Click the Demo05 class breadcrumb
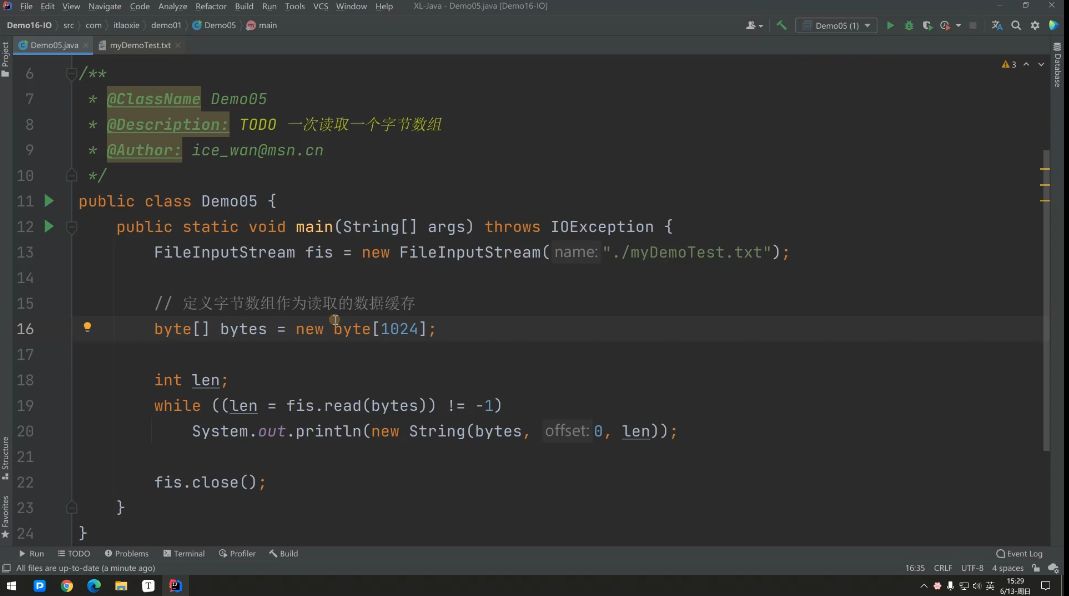The image size is (1069, 596). pyautogui.click(x=214, y=25)
